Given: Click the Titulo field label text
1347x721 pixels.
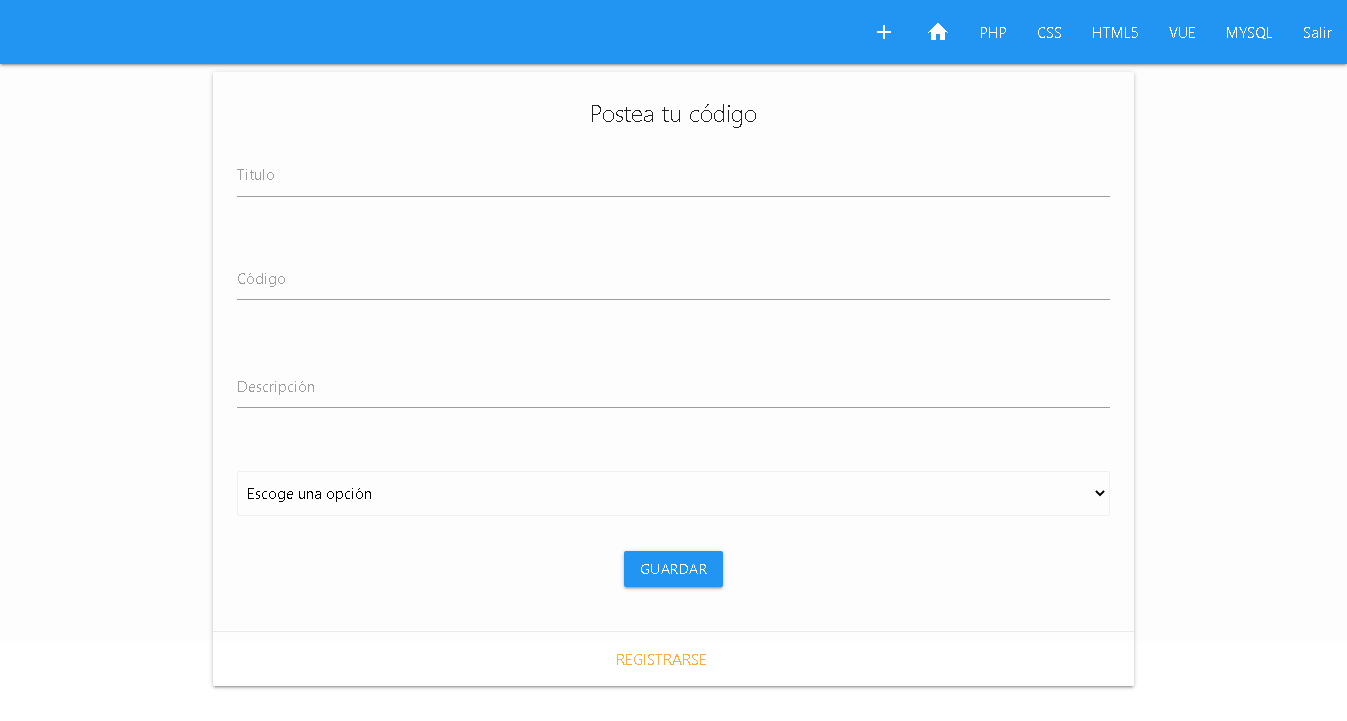Looking at the screenshot, I should [256, 175].
